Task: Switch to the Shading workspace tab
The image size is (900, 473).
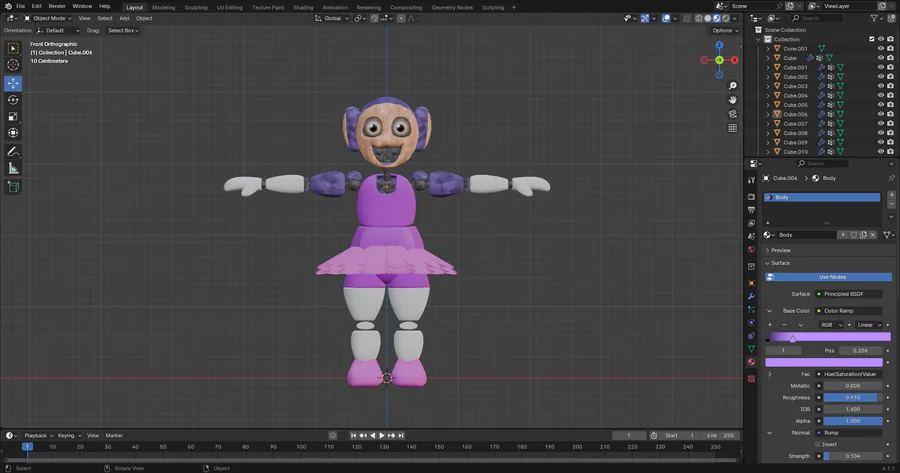Action: coord(303,7)
